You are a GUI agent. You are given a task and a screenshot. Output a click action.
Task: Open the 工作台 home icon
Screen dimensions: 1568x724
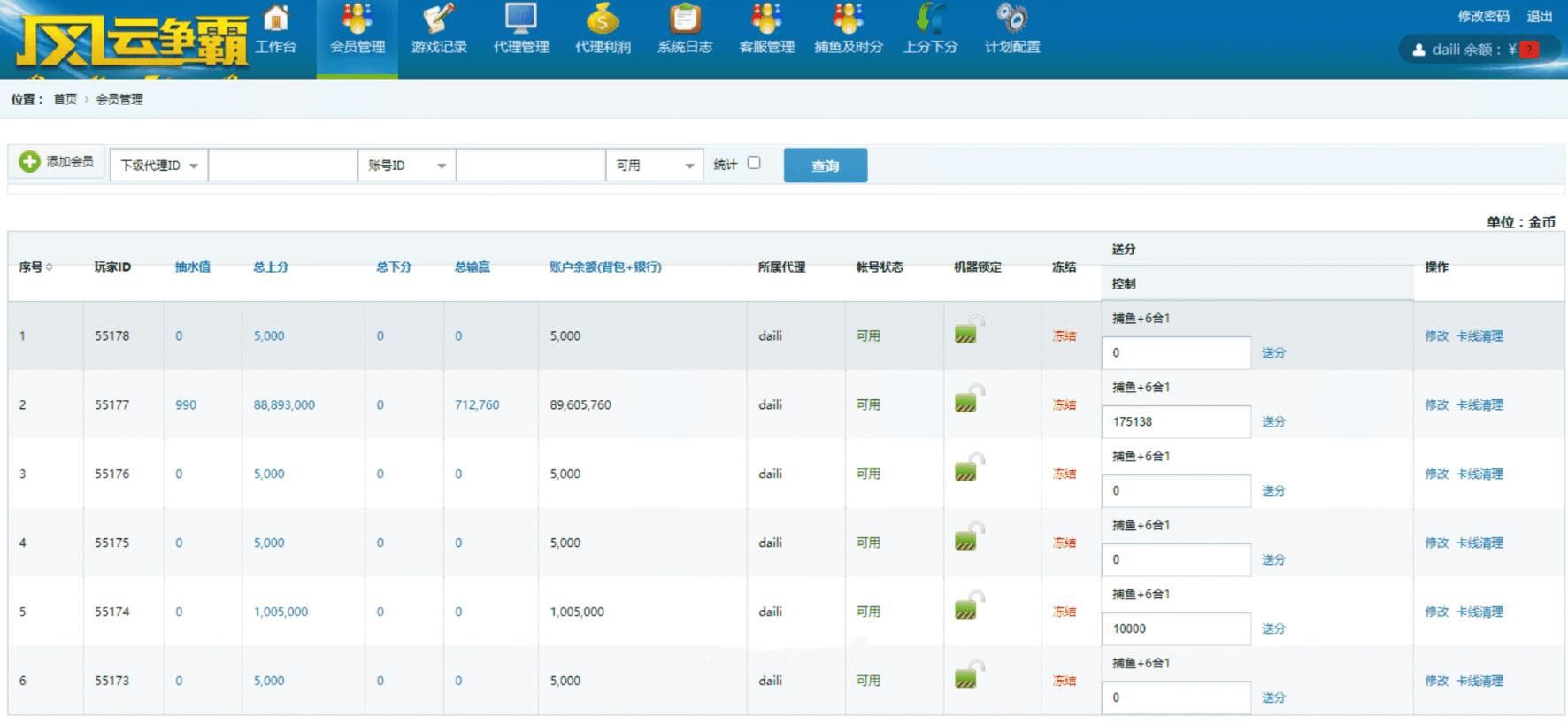276,19
